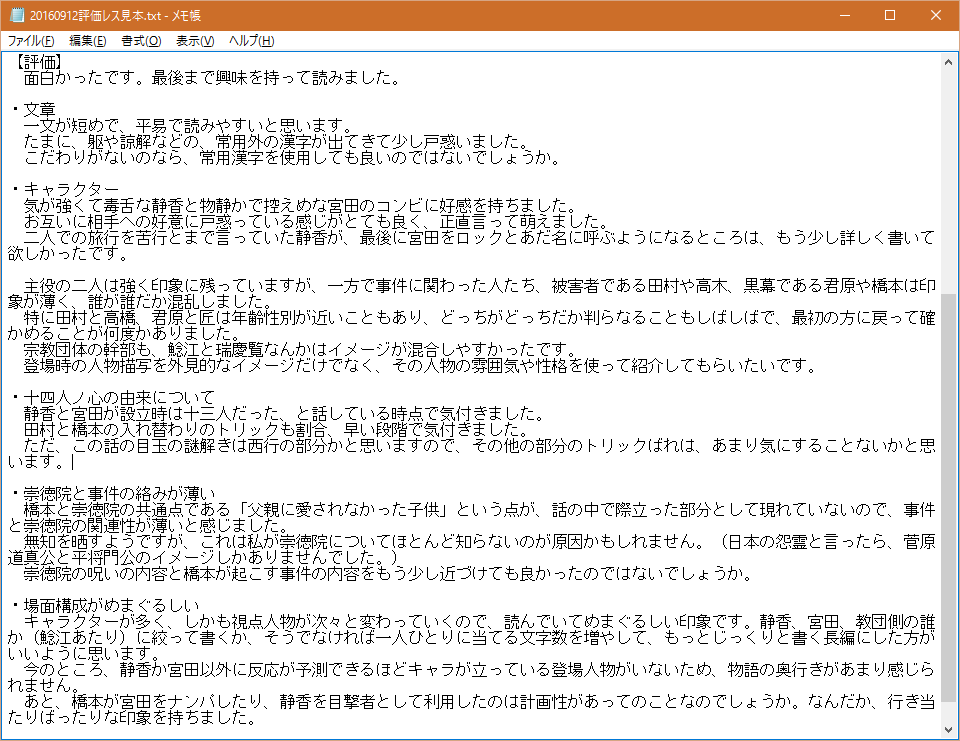This screenshot has width=960, height=741.
Task: Minimize the Notepad window
Action: coord(845,15)
